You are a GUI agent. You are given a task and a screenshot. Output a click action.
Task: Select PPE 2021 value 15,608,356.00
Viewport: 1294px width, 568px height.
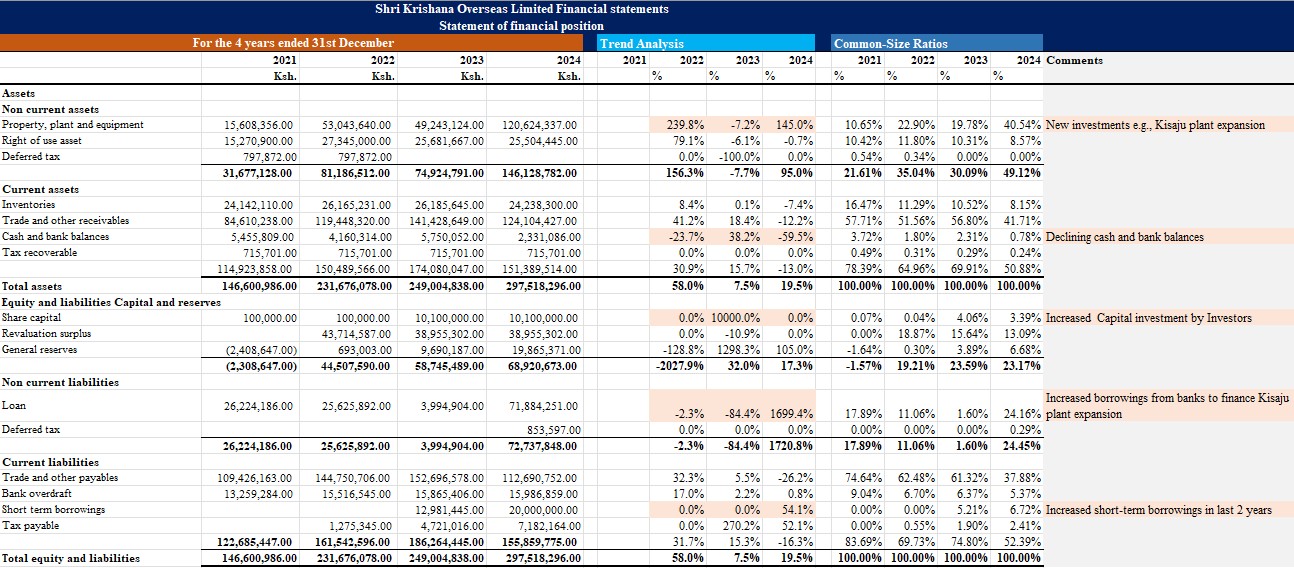tap(258, 125)
